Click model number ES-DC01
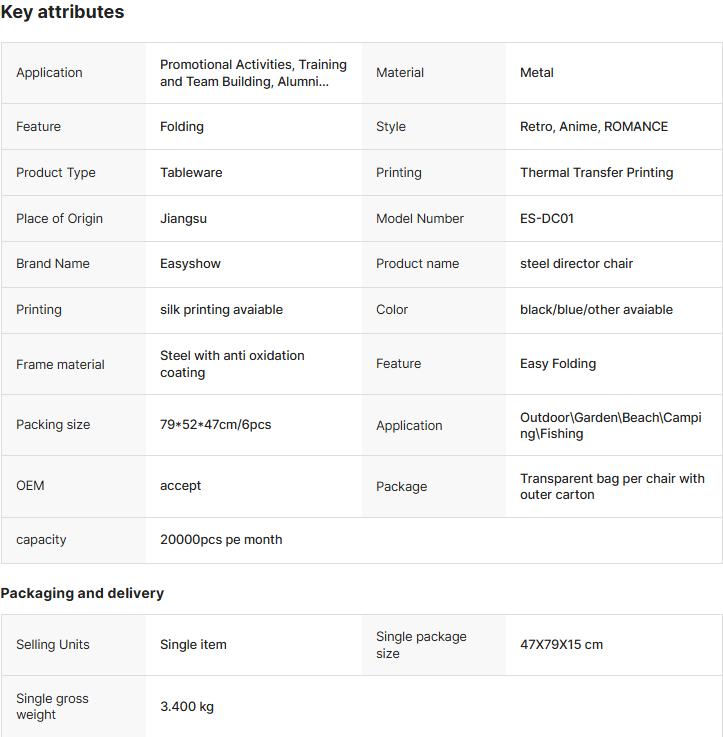 [x=547, y=219]
